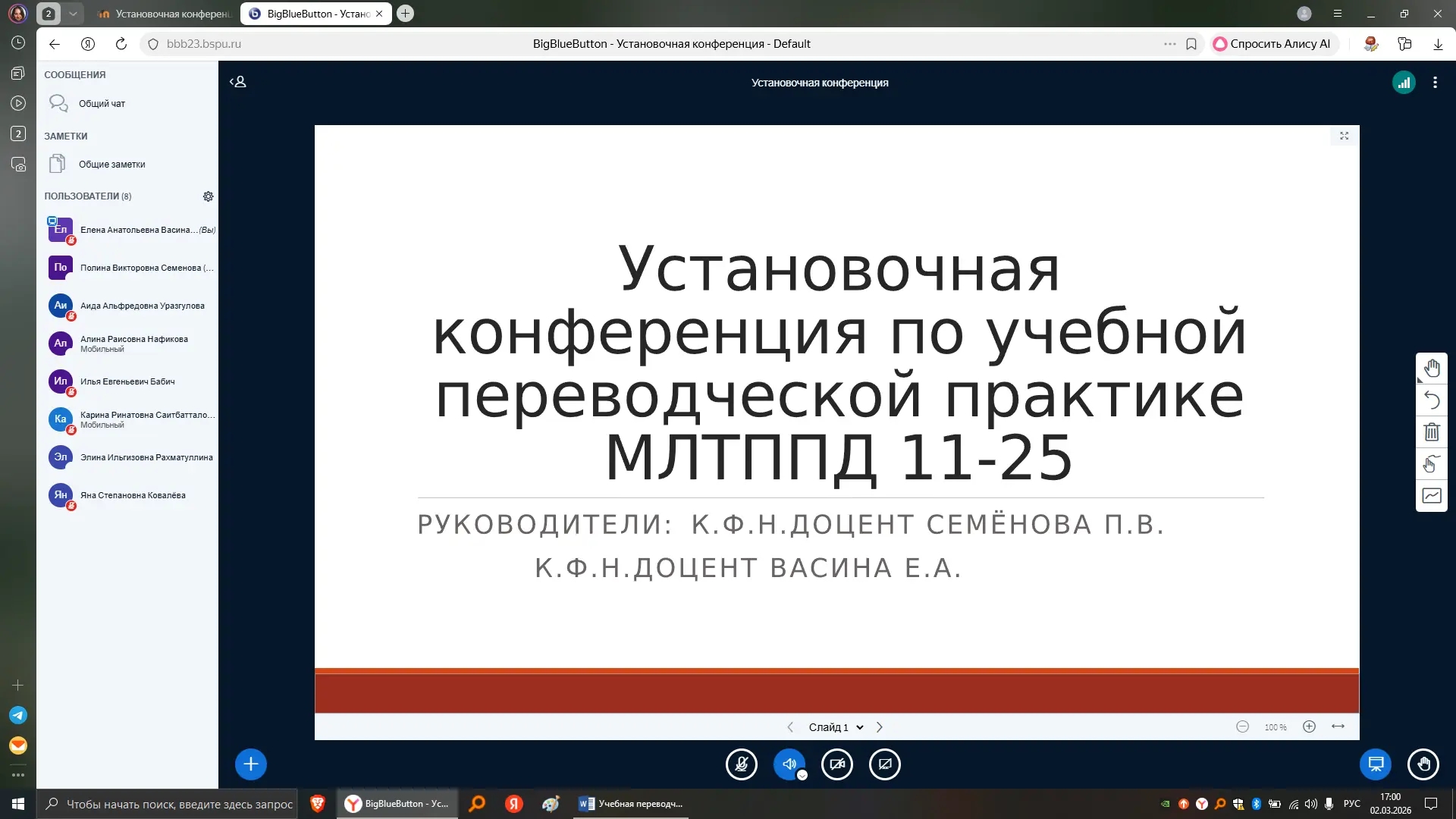This screenshot has width=1456, height=819.
Task: Open the three-dot options menu in the conference header
Action: pyautogui.click(x=1435, y=83)
